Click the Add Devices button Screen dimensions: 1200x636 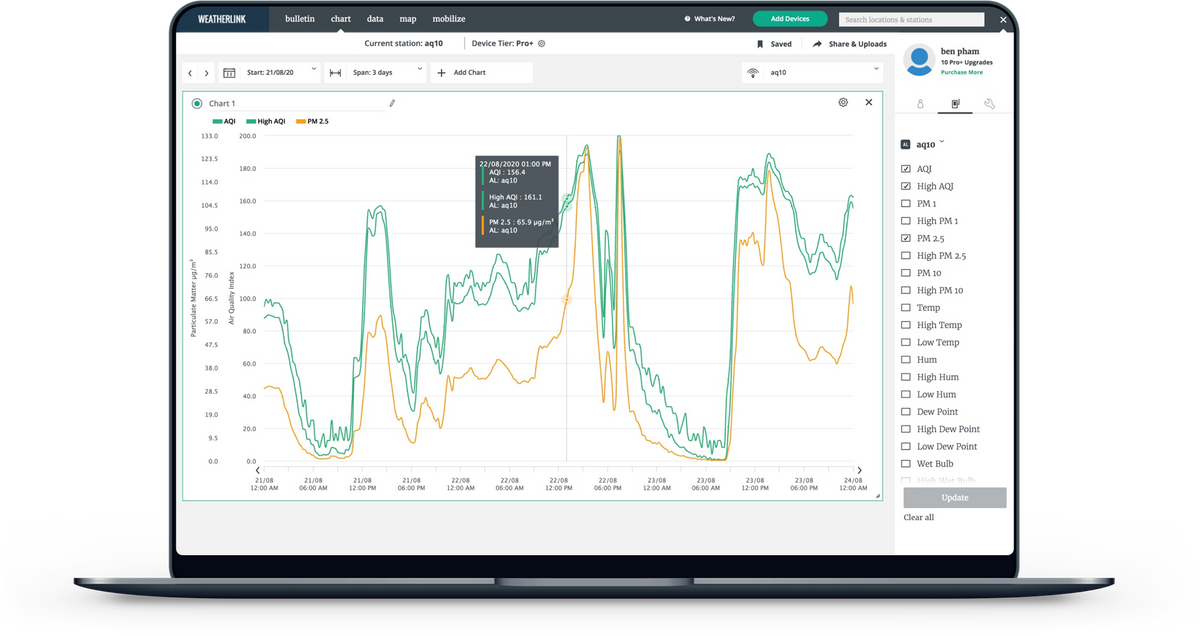coord(790,19)
